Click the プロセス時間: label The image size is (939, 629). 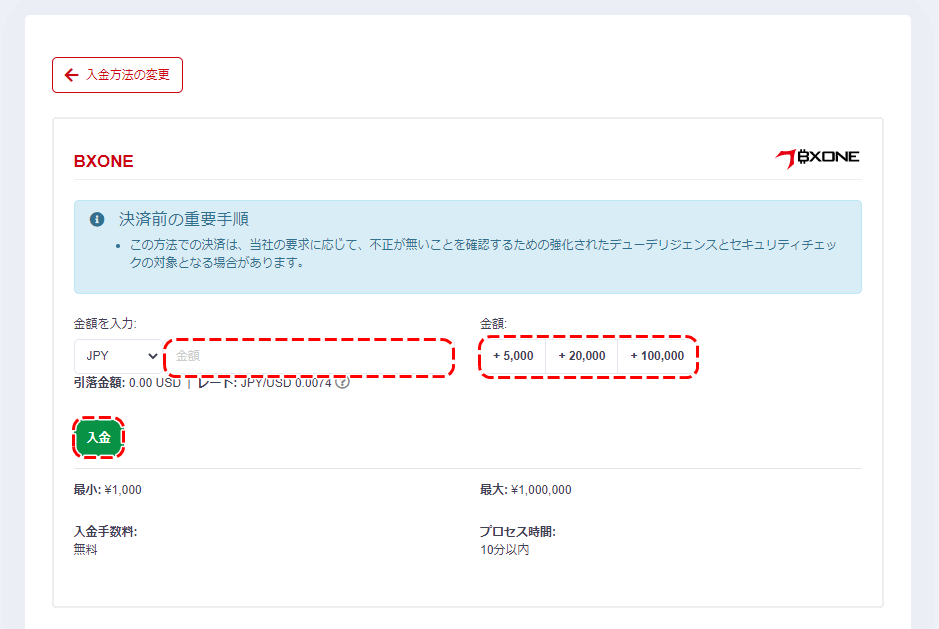pyautogui.click(x=517, y=531)
